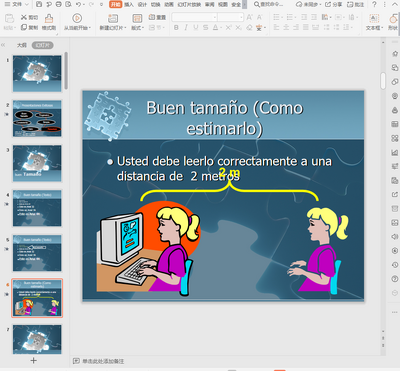The image size is (400, 371).
Task: Switch to the 动画 (Animation) tab
Action: pyautogui.click(x=169, y=5)
